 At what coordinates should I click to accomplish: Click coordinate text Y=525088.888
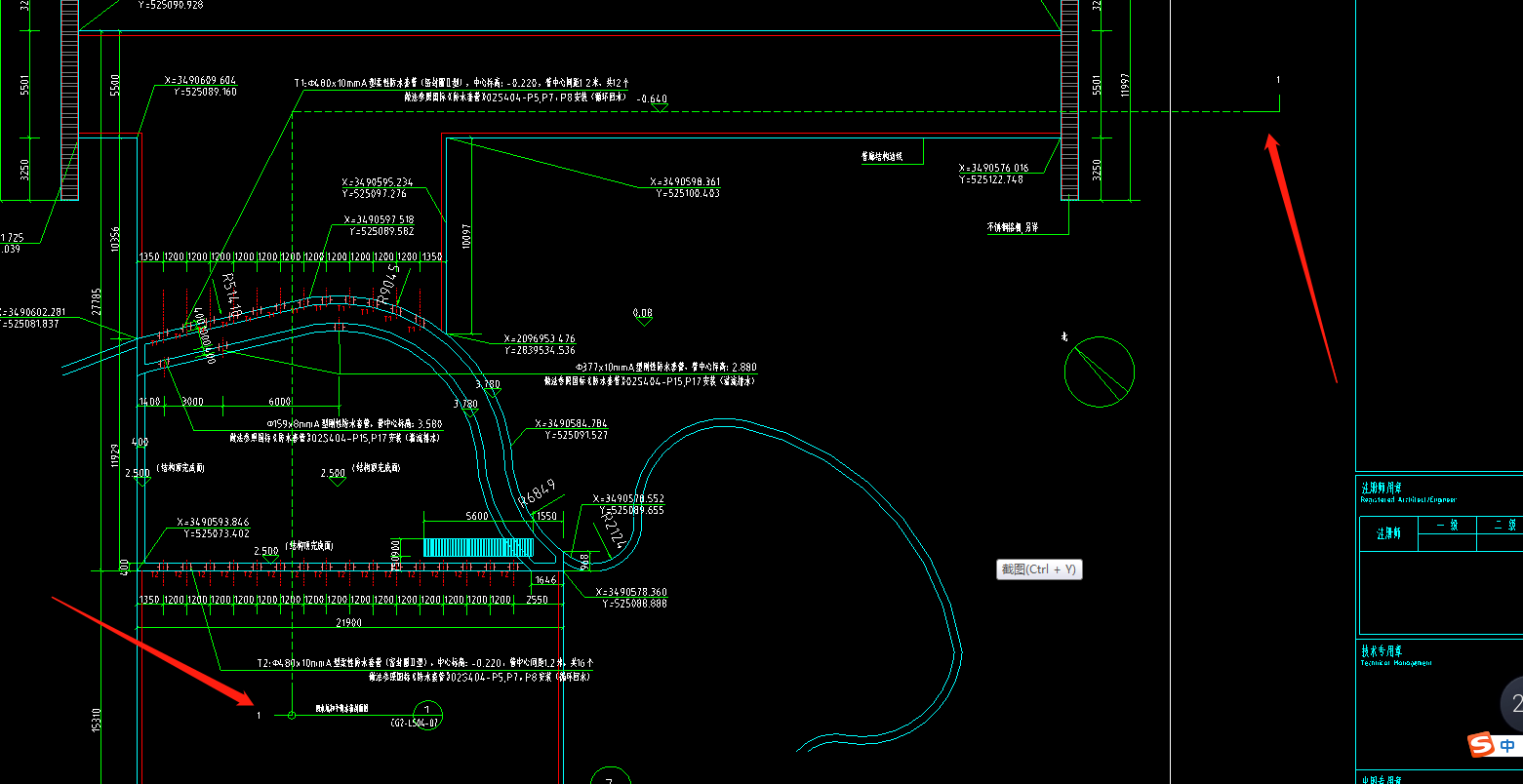pos(634,604)
